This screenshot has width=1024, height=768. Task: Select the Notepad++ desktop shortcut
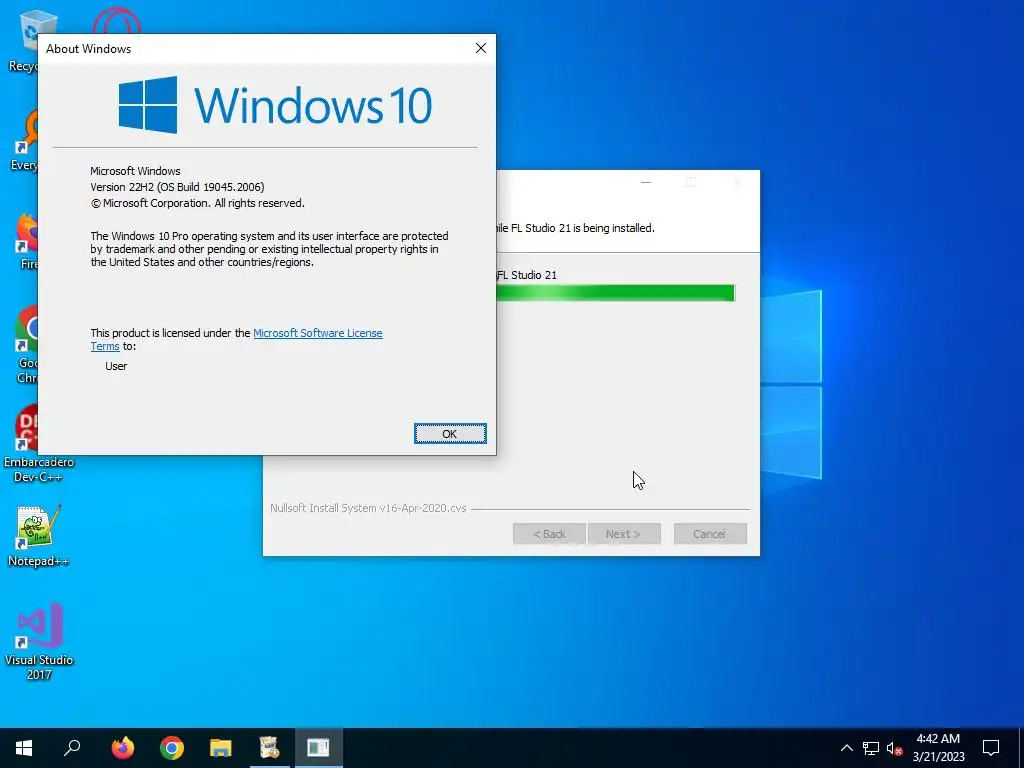[x=38, y=536]
